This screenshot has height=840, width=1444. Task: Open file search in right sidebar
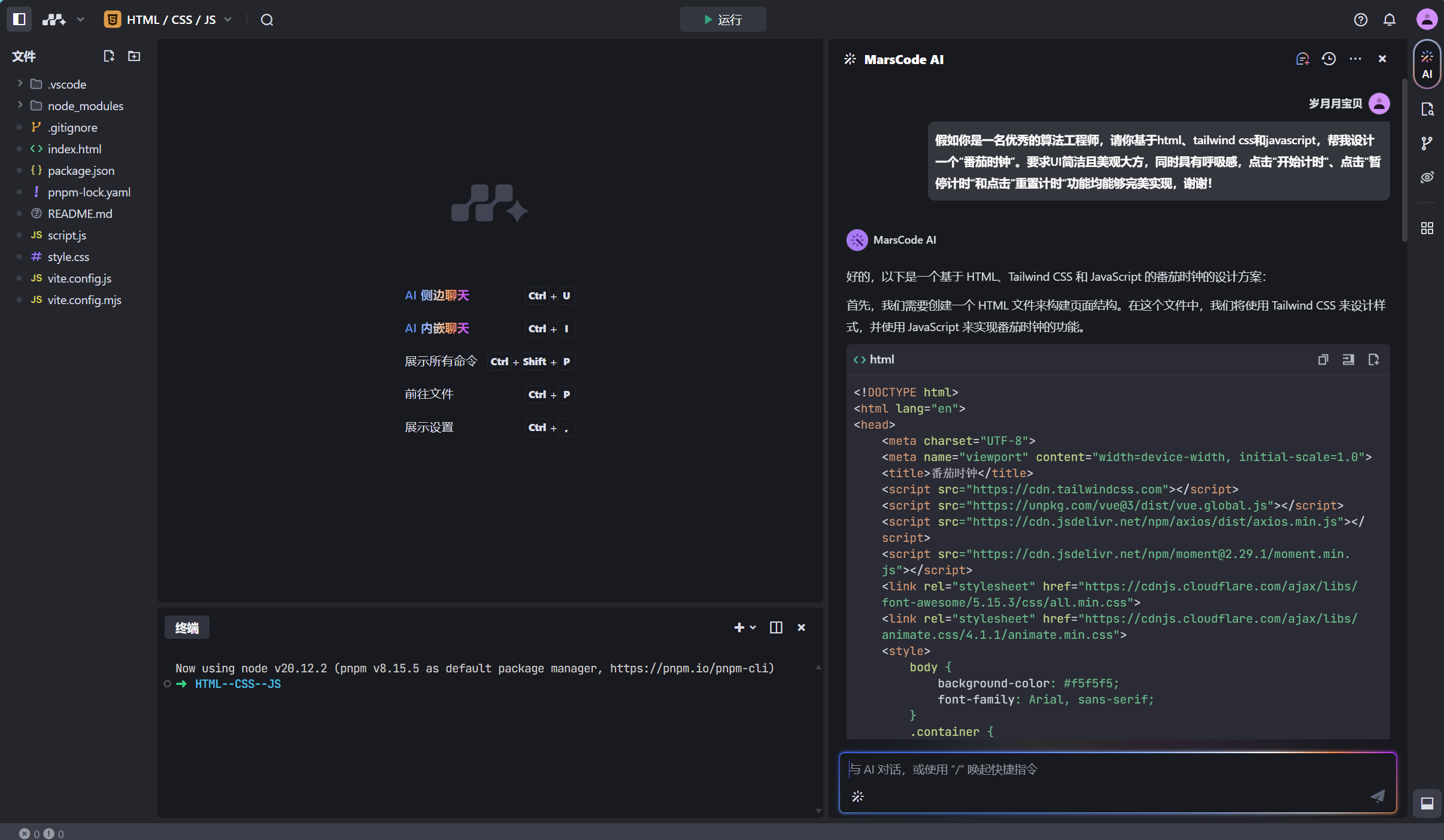point(1427,109)
